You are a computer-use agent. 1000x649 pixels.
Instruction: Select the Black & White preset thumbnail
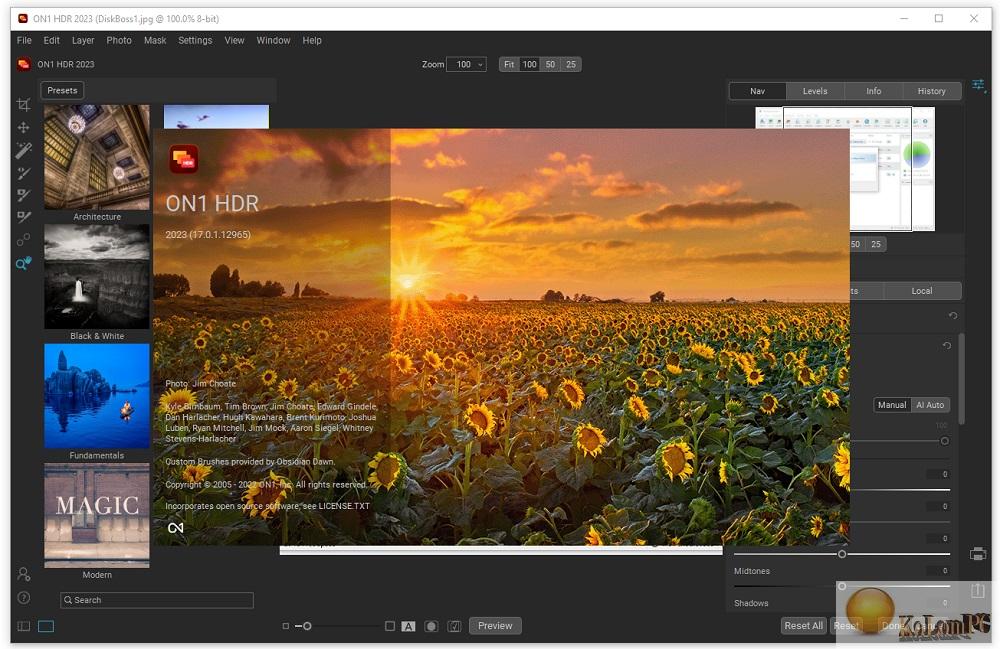(97, 277)
